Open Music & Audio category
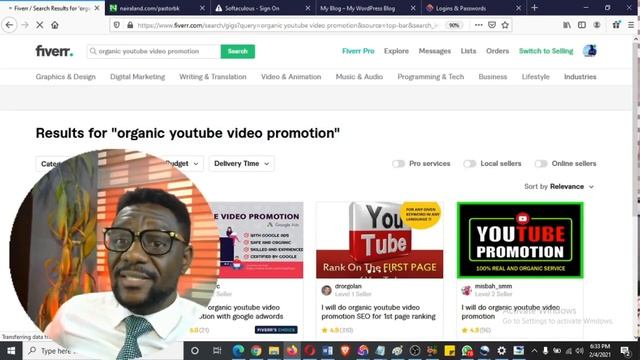The height and width of the screenshot is (360, 640). pos(359,77)
